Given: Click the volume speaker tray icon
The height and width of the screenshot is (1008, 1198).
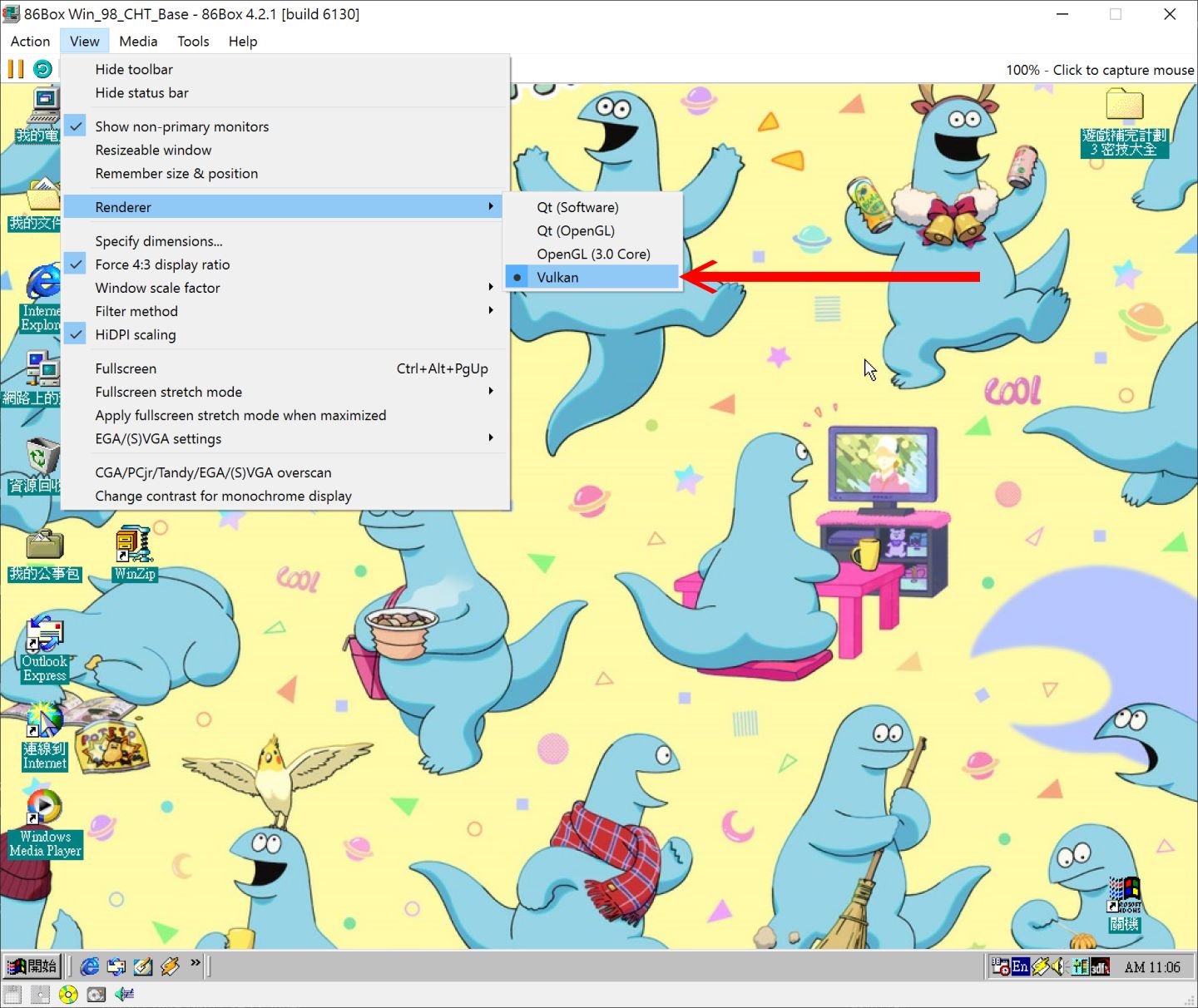Looking at the screenshot, I should (1059, 966).
